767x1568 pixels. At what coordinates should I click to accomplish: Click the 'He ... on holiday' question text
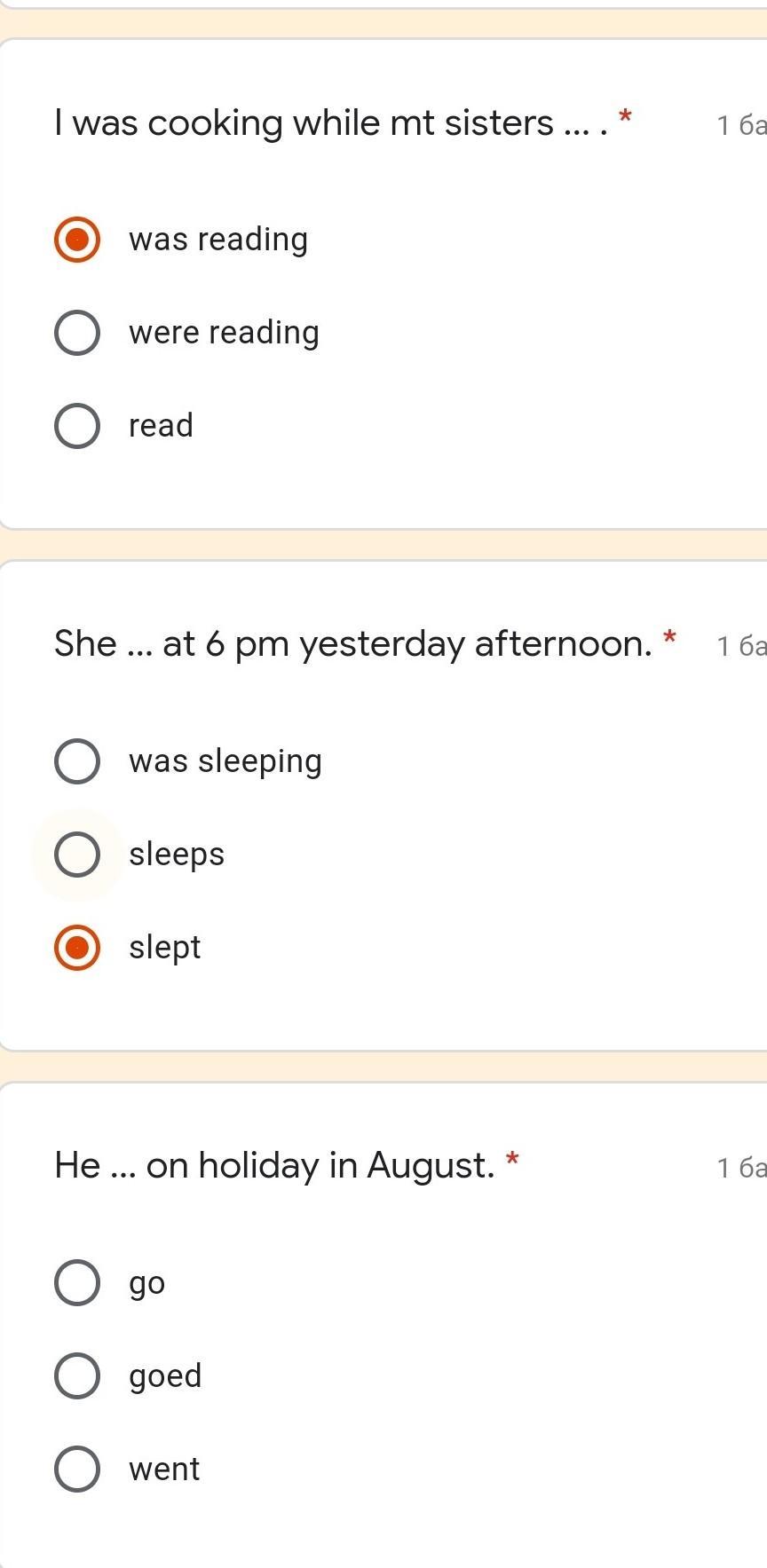click(273, 1165)
